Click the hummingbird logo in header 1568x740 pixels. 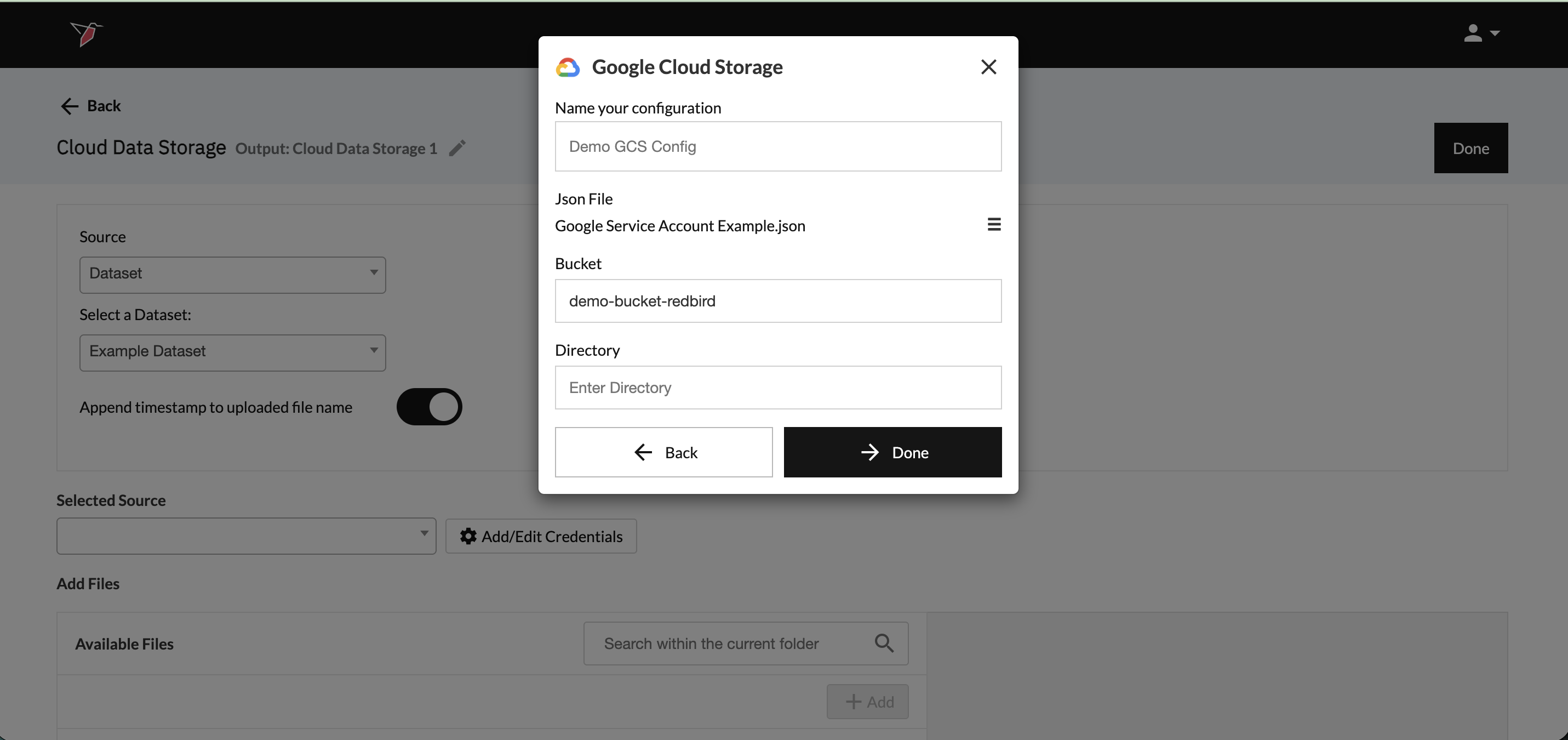[86, 33]
